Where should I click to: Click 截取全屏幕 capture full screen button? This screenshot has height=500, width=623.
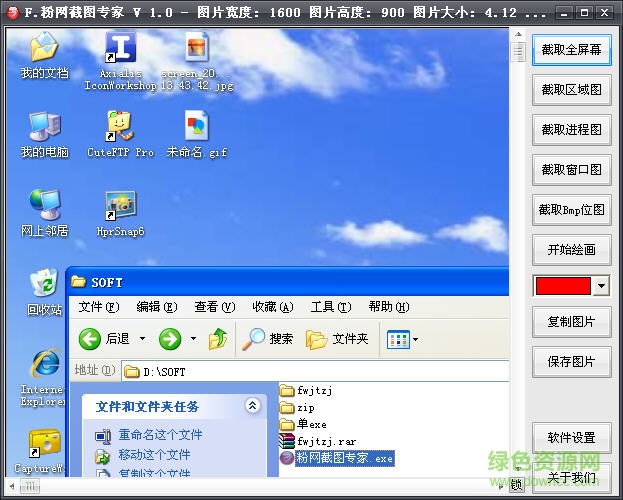point(571,50)
